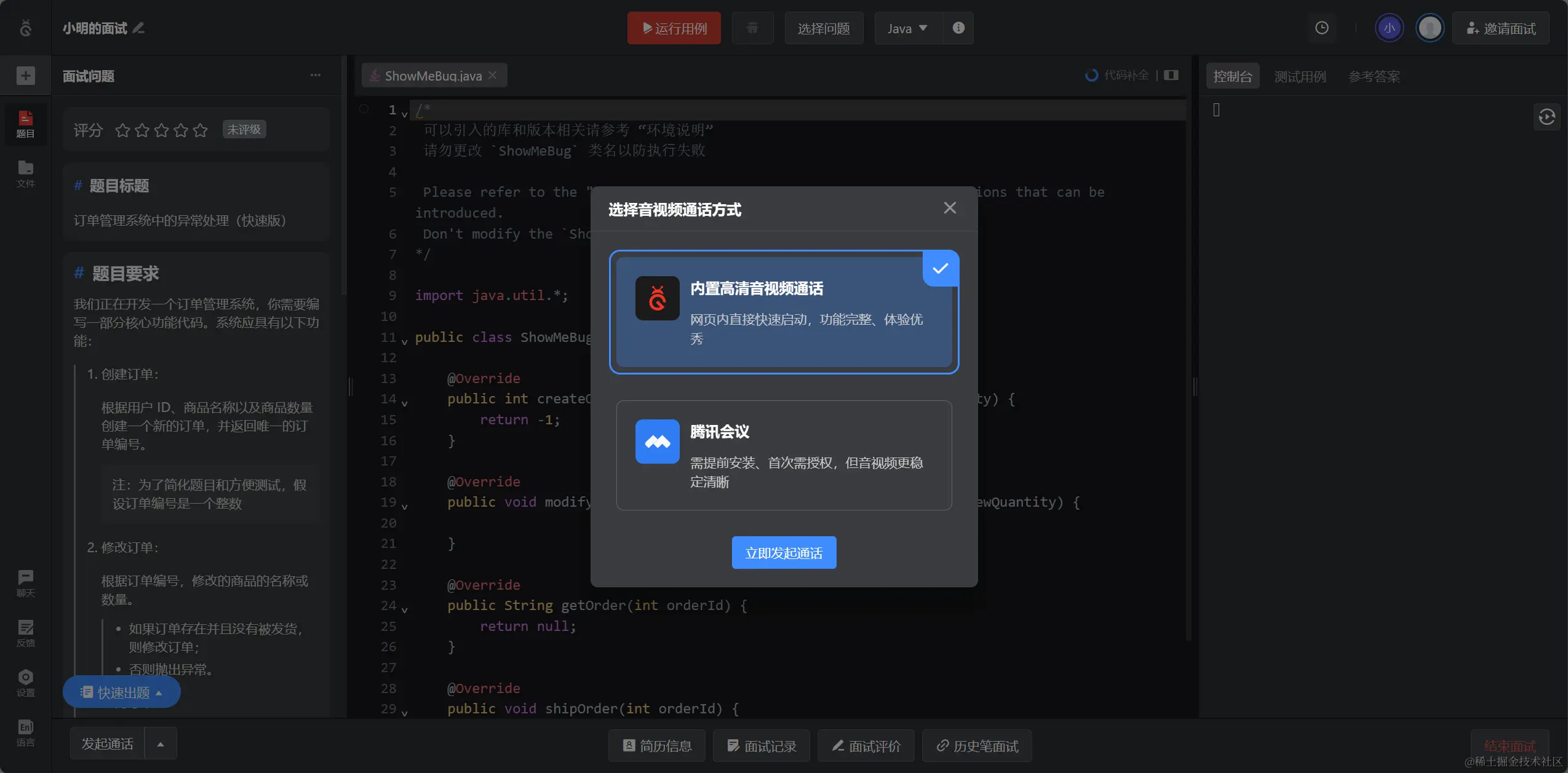1568x773 pixels.
Task: Click the 邀请面试 button
Action: [x=1500, y=28]
